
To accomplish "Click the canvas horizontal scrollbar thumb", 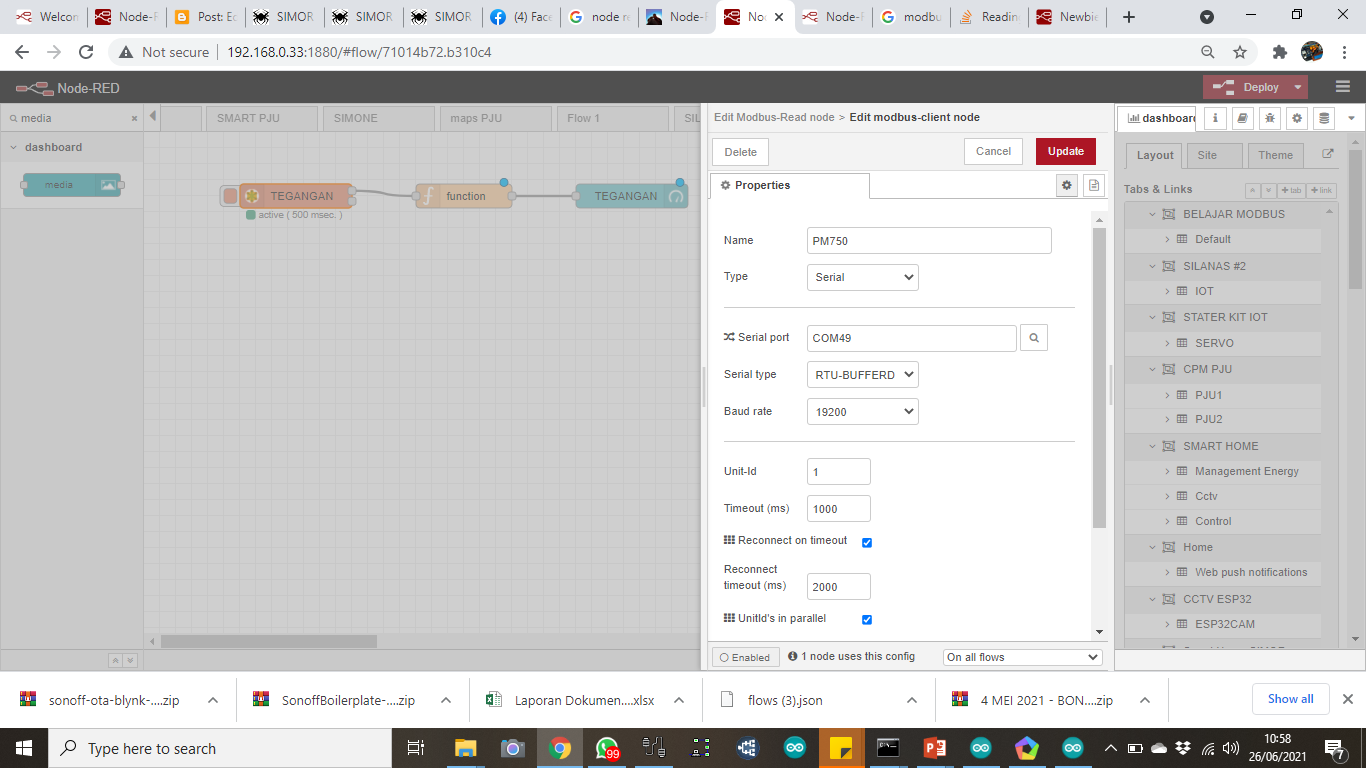I will (x=268, y=641).
